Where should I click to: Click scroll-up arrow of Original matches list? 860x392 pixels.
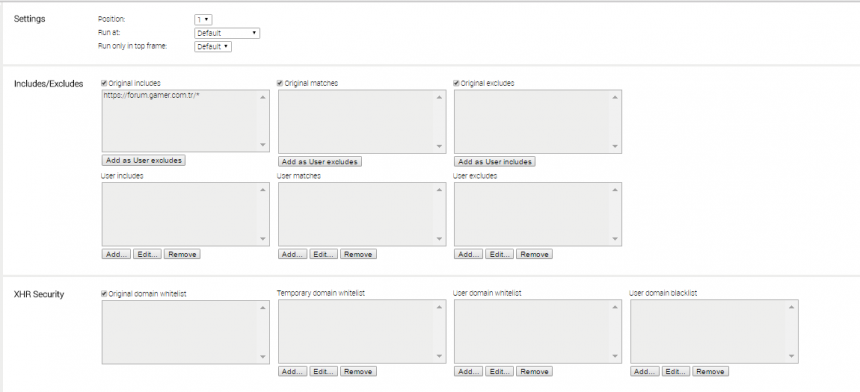[x=439, y=98]
